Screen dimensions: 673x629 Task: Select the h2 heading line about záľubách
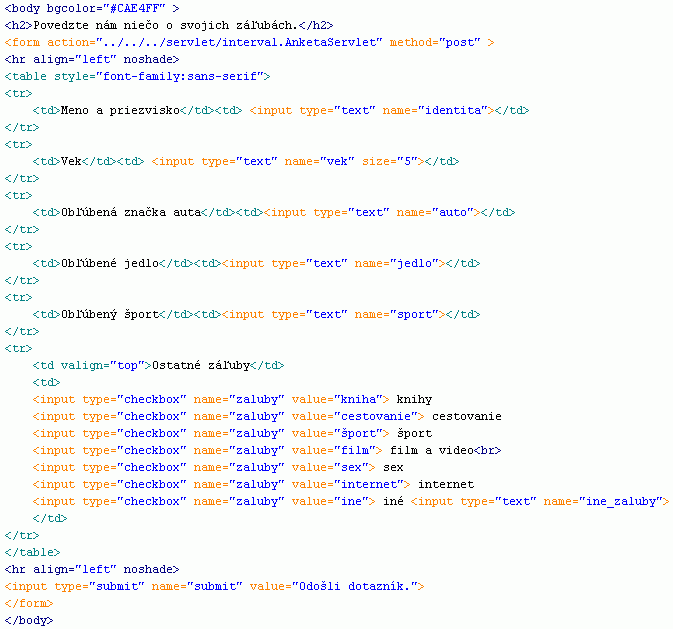[169, 25]
